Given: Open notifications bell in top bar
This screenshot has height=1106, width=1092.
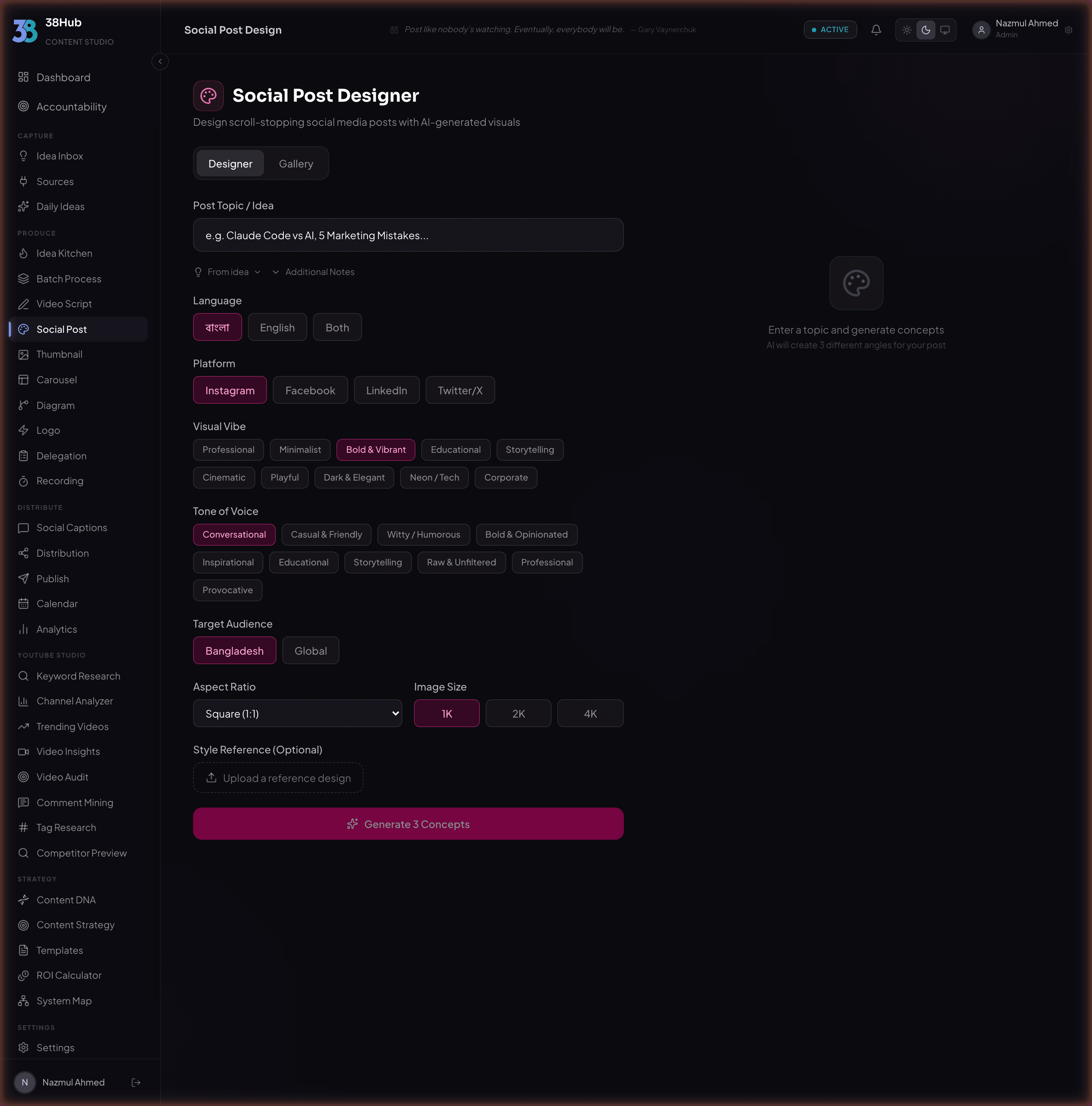Looking at the screenshot, I should pos(876,30).
